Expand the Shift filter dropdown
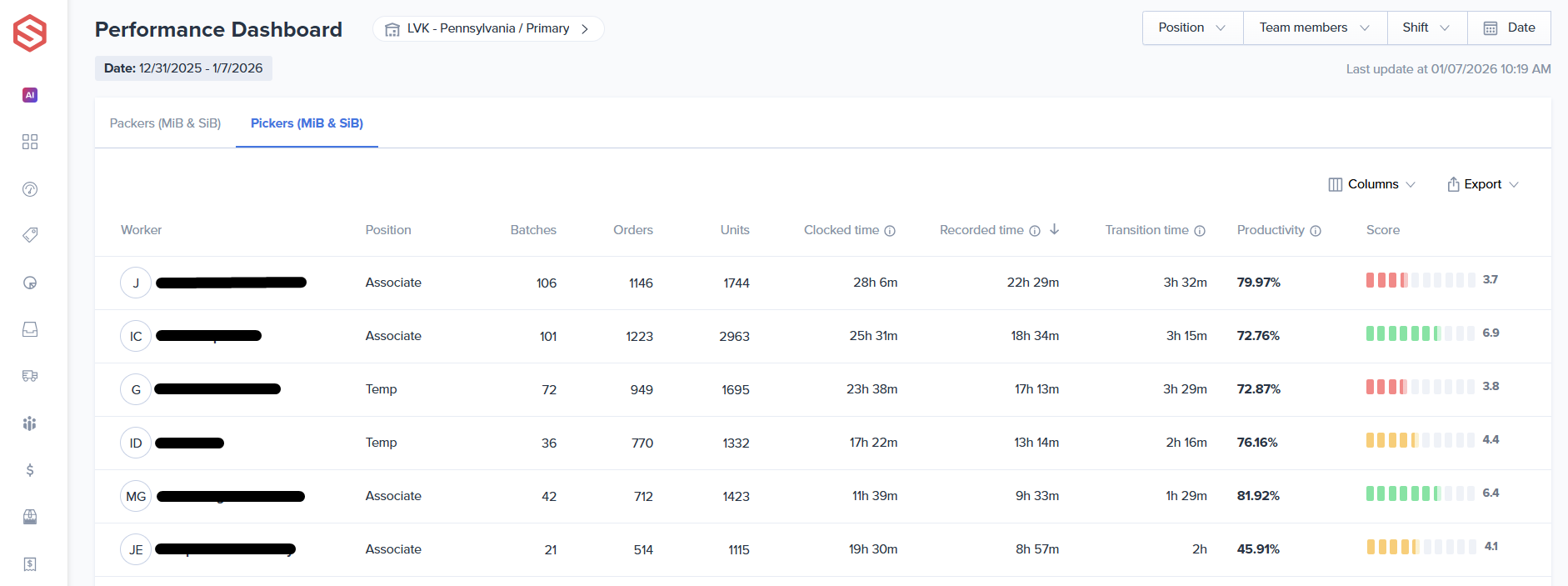This screenshot has height=586, width=1568. click(x=1426, y=28)
